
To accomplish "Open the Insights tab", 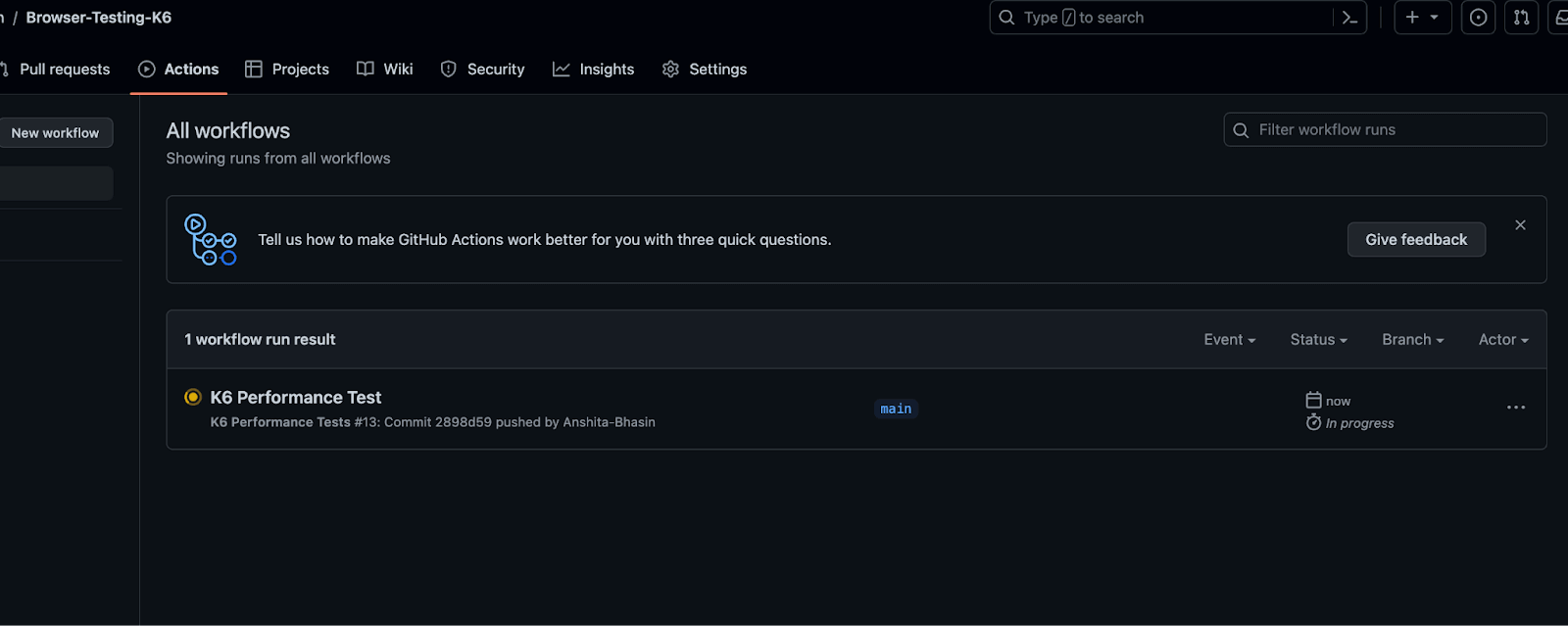I will tap(606, 69).
